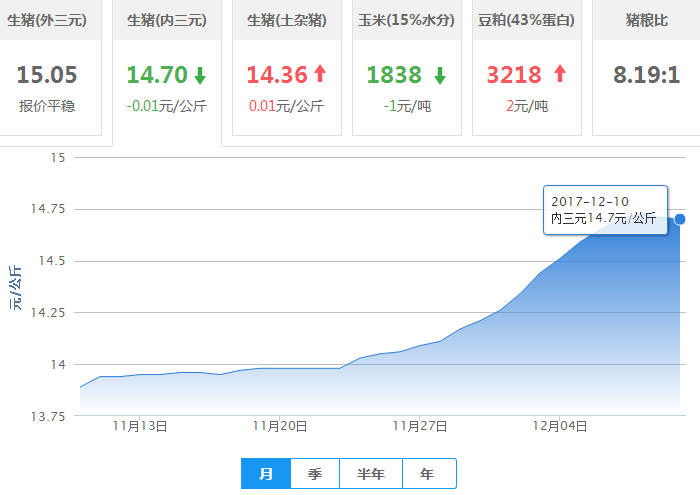This screenshot has width=700, height=495.
Task: Select the 月 period button
Action: point(266,474)
